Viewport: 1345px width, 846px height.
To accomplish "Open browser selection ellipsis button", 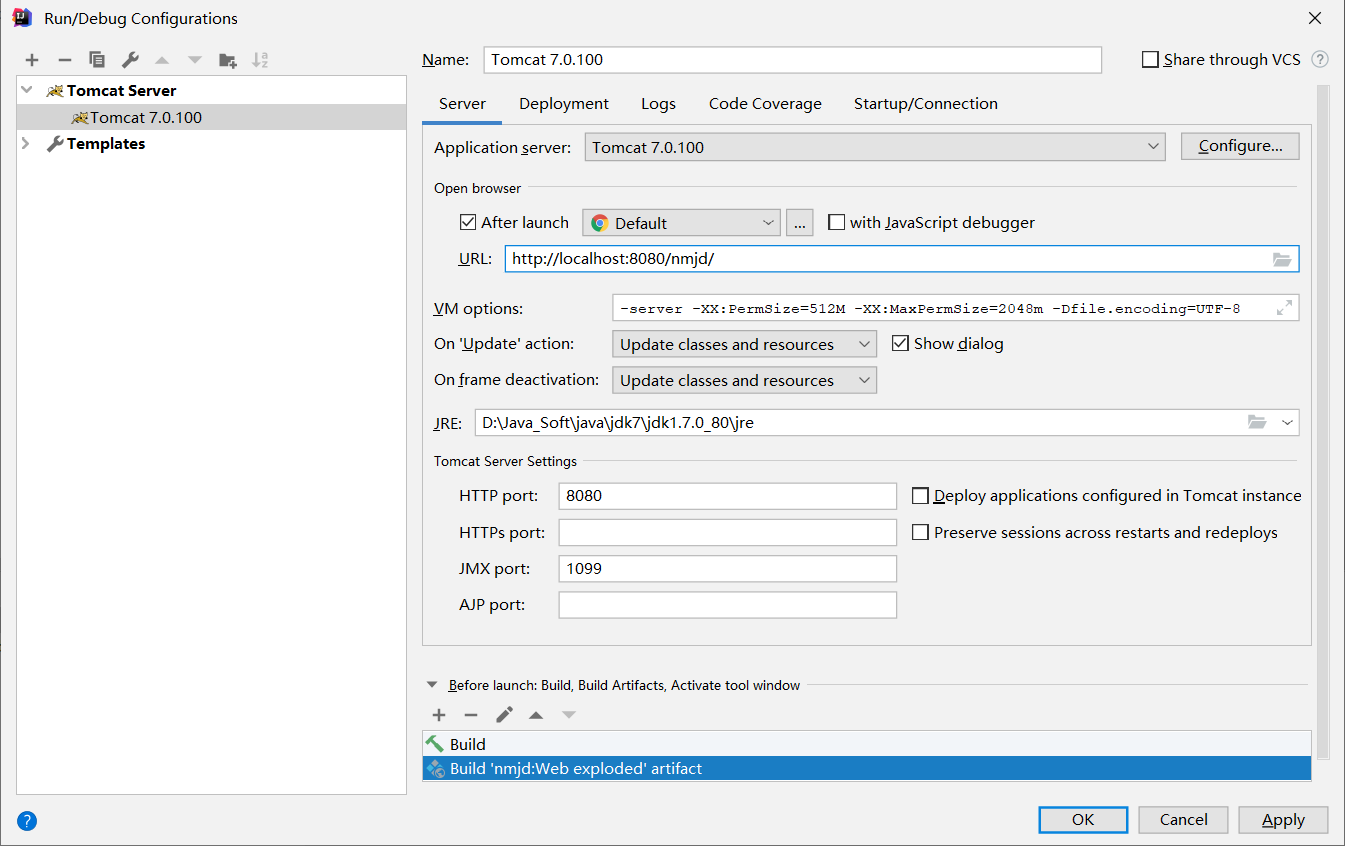I will click(x=799, y=222).
